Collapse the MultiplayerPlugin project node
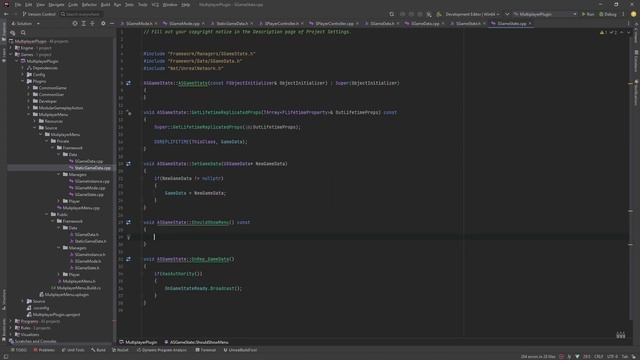Viewport: 640px width, 360px height. (17, 61)
